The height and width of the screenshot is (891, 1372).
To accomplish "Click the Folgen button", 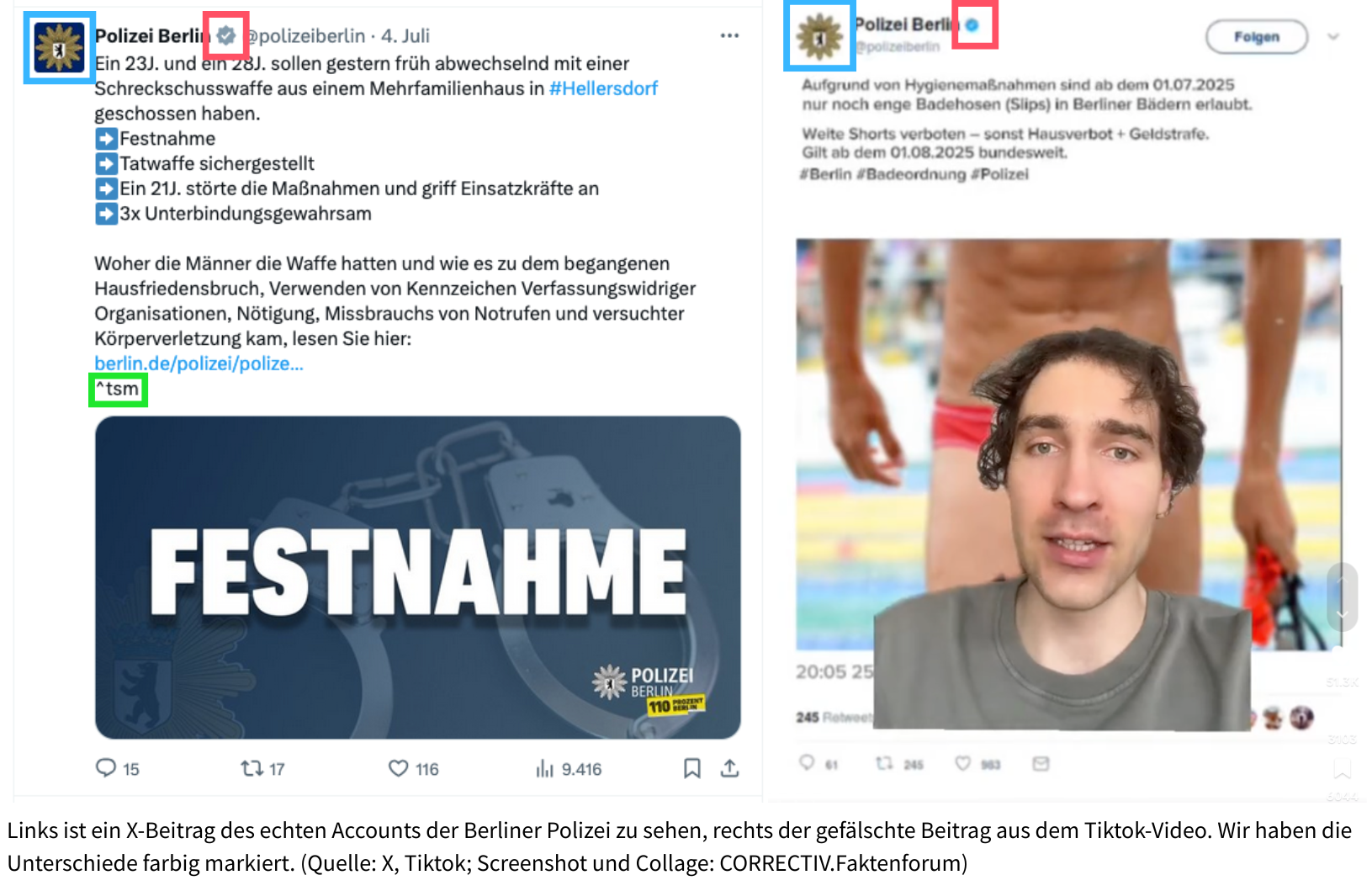I will coord(1256,36).
